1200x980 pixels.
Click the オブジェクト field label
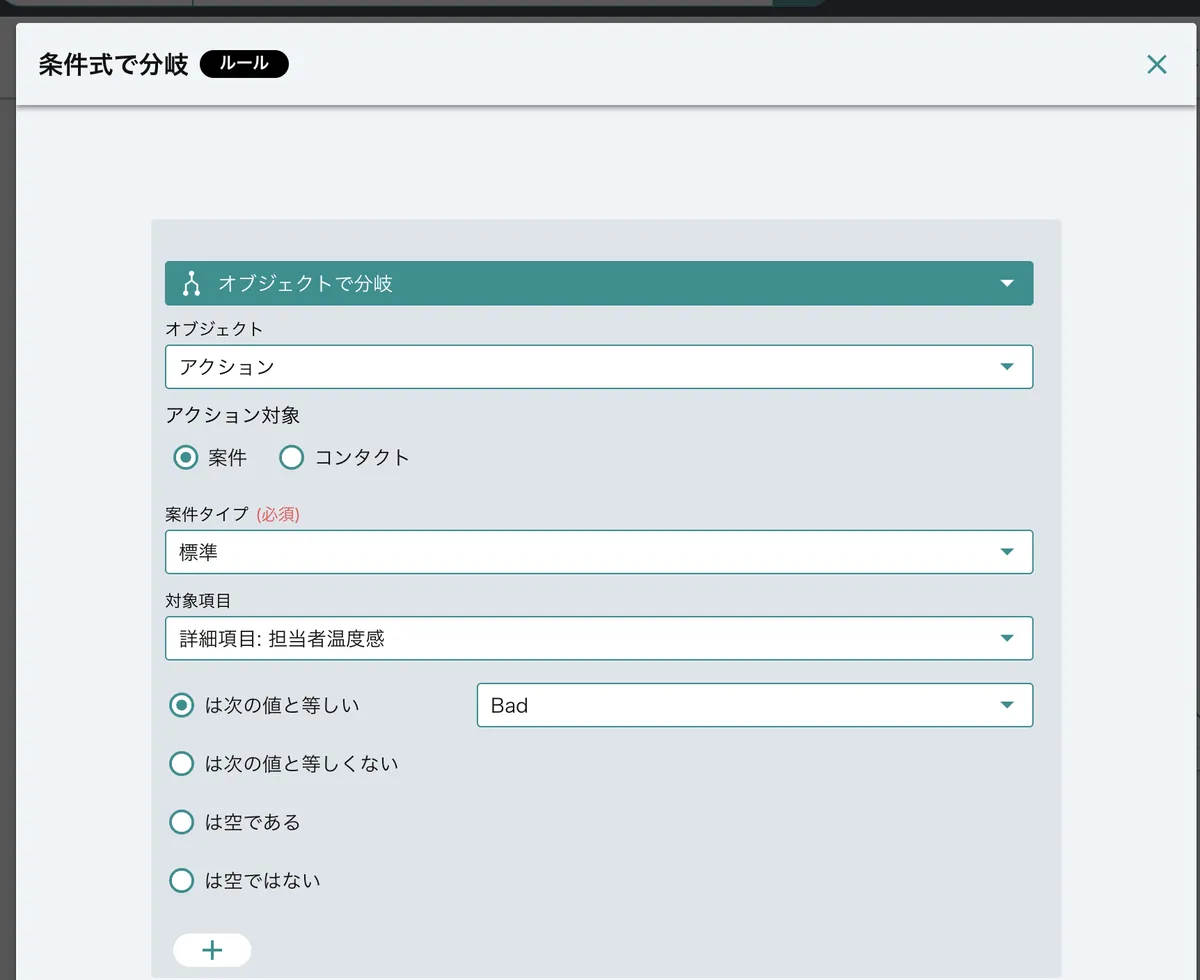tap(214, 329)
